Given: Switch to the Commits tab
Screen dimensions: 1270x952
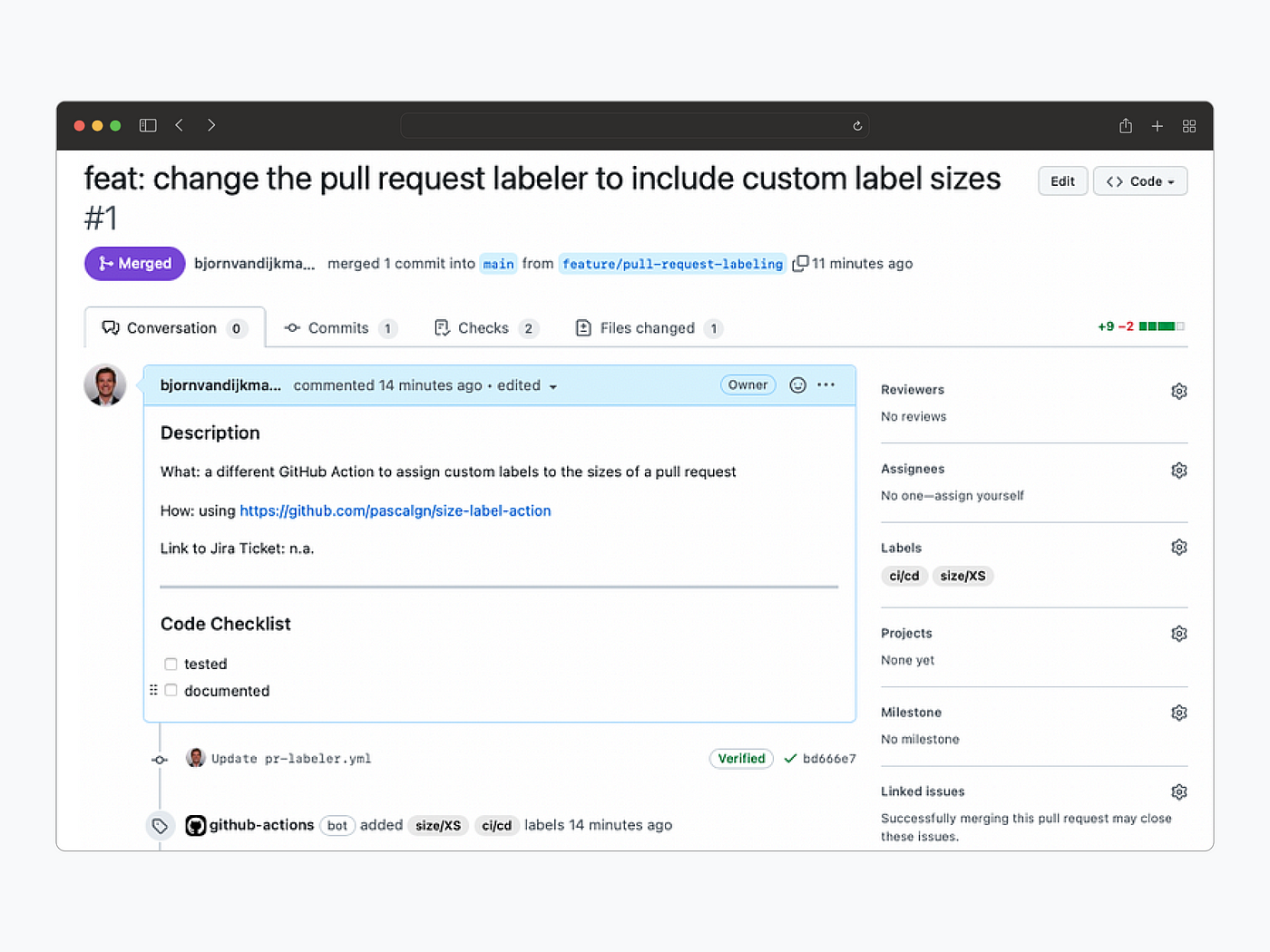Looking at the screenshot, I should point(340,327).
